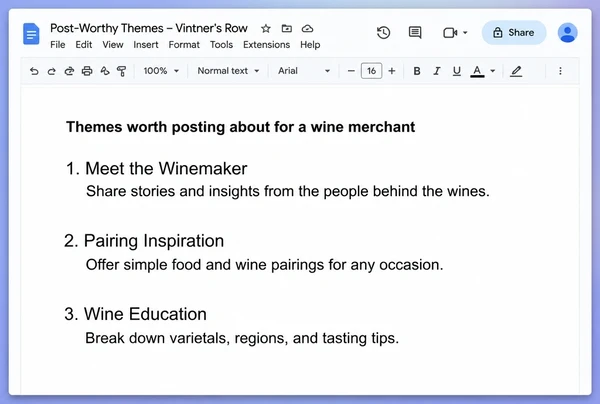Open the Normal text style dropdown
Viewport: 600px width, 404px height.
tap(228, 71)
